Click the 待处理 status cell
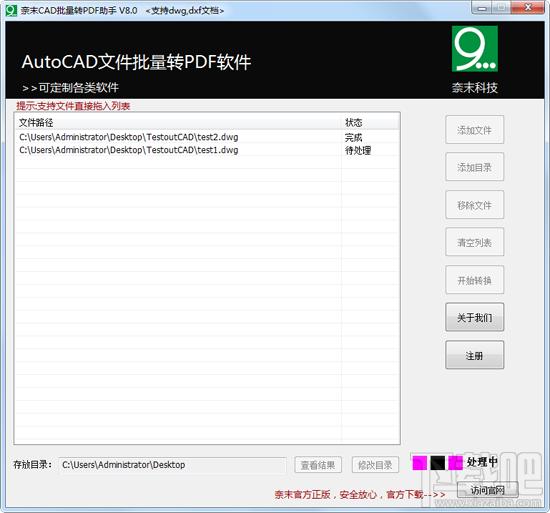This screenshot has width=550, height=513. [358, 150]
